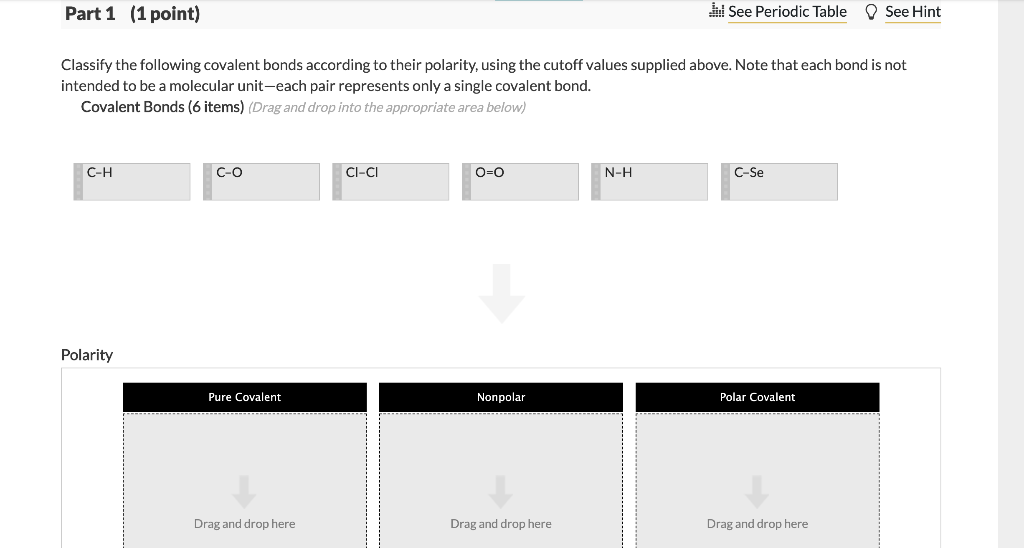
Task: Click the drag grip on C–H tile
Action: (78, 182)
